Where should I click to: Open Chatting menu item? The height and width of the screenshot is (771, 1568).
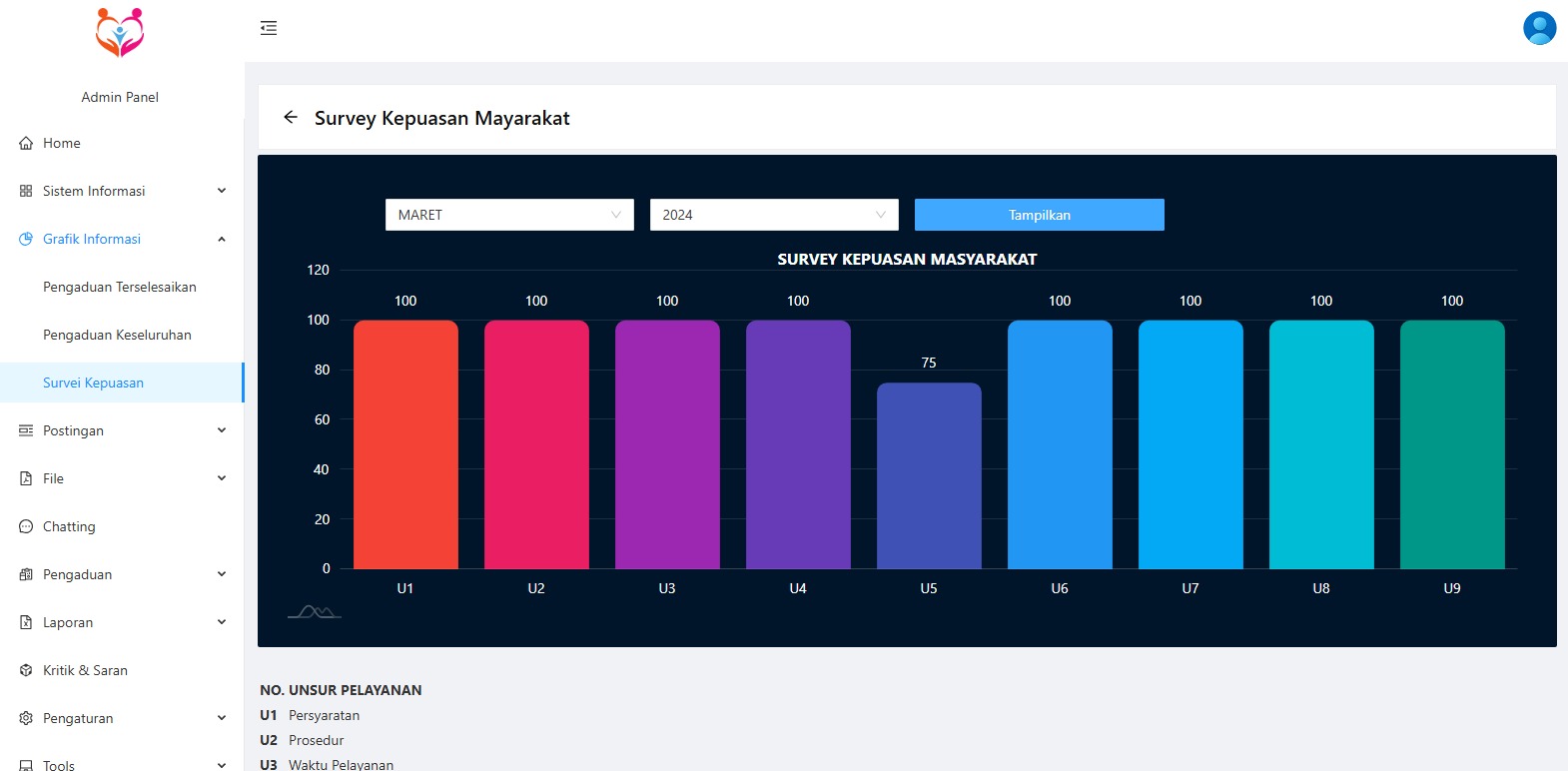[122, 526]
